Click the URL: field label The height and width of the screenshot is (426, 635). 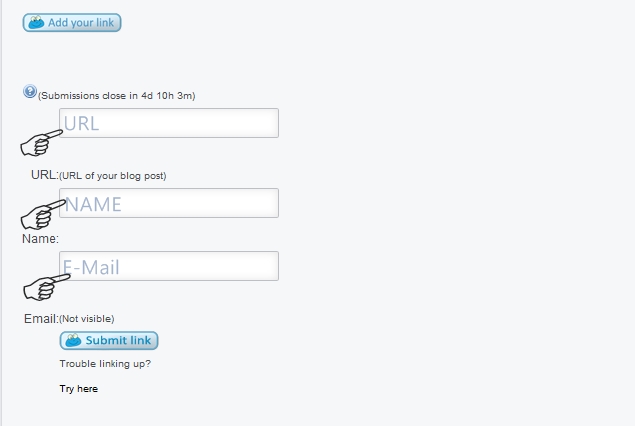[x=45, y=175]
